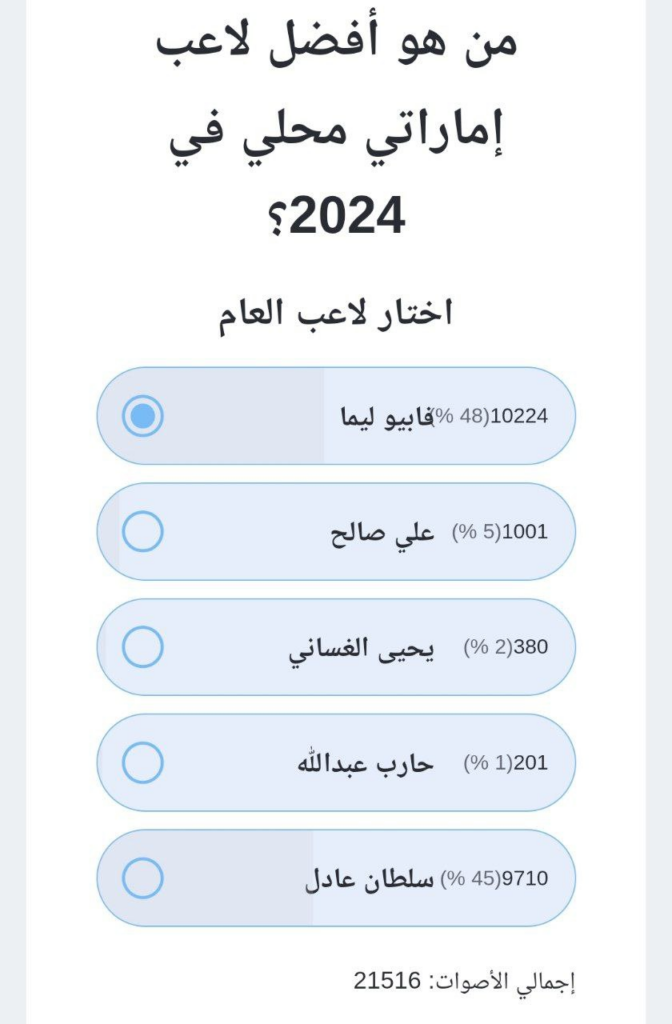Click the 10224 vote count
Image resolution: width=672 pixels, height=1024 pixels.
[x=520, y=417]
